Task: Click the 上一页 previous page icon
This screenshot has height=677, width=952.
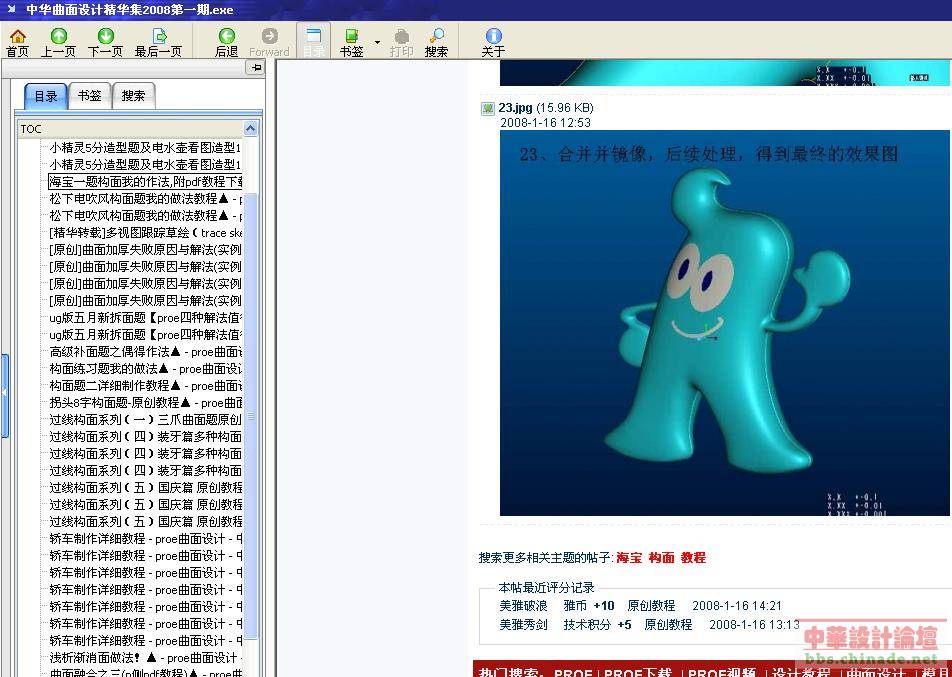Action: (x=58, y=42)
